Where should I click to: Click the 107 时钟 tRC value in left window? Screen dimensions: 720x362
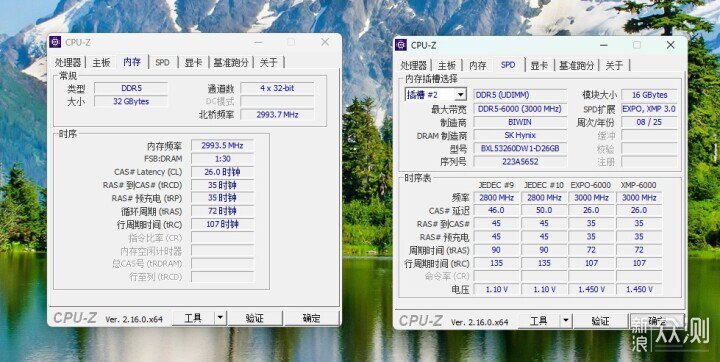pyautogui.click(x=222, y=225)
